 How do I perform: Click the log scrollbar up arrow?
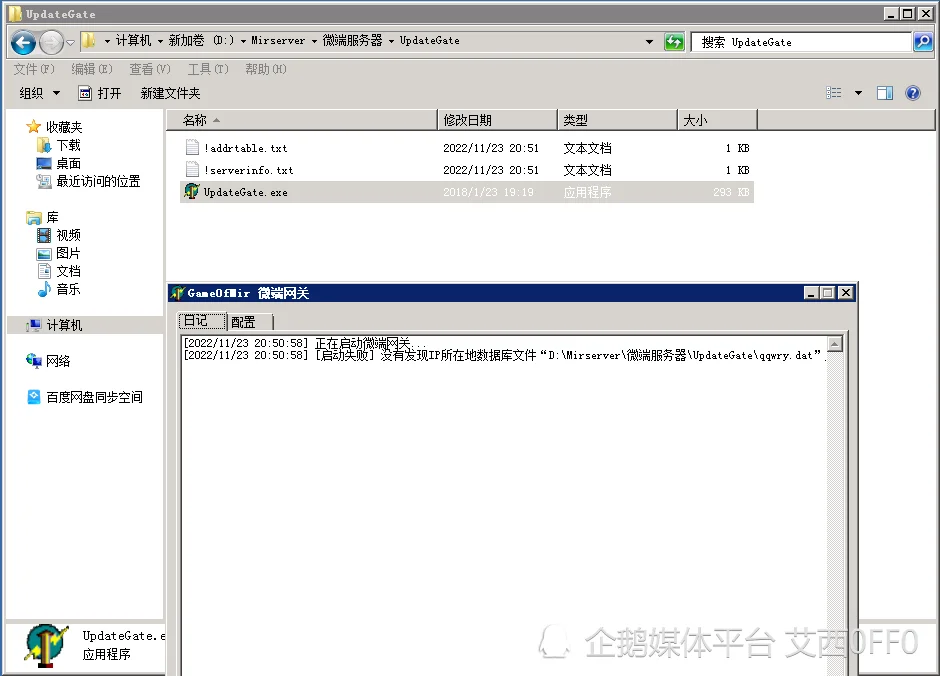(x=835, y=345)
